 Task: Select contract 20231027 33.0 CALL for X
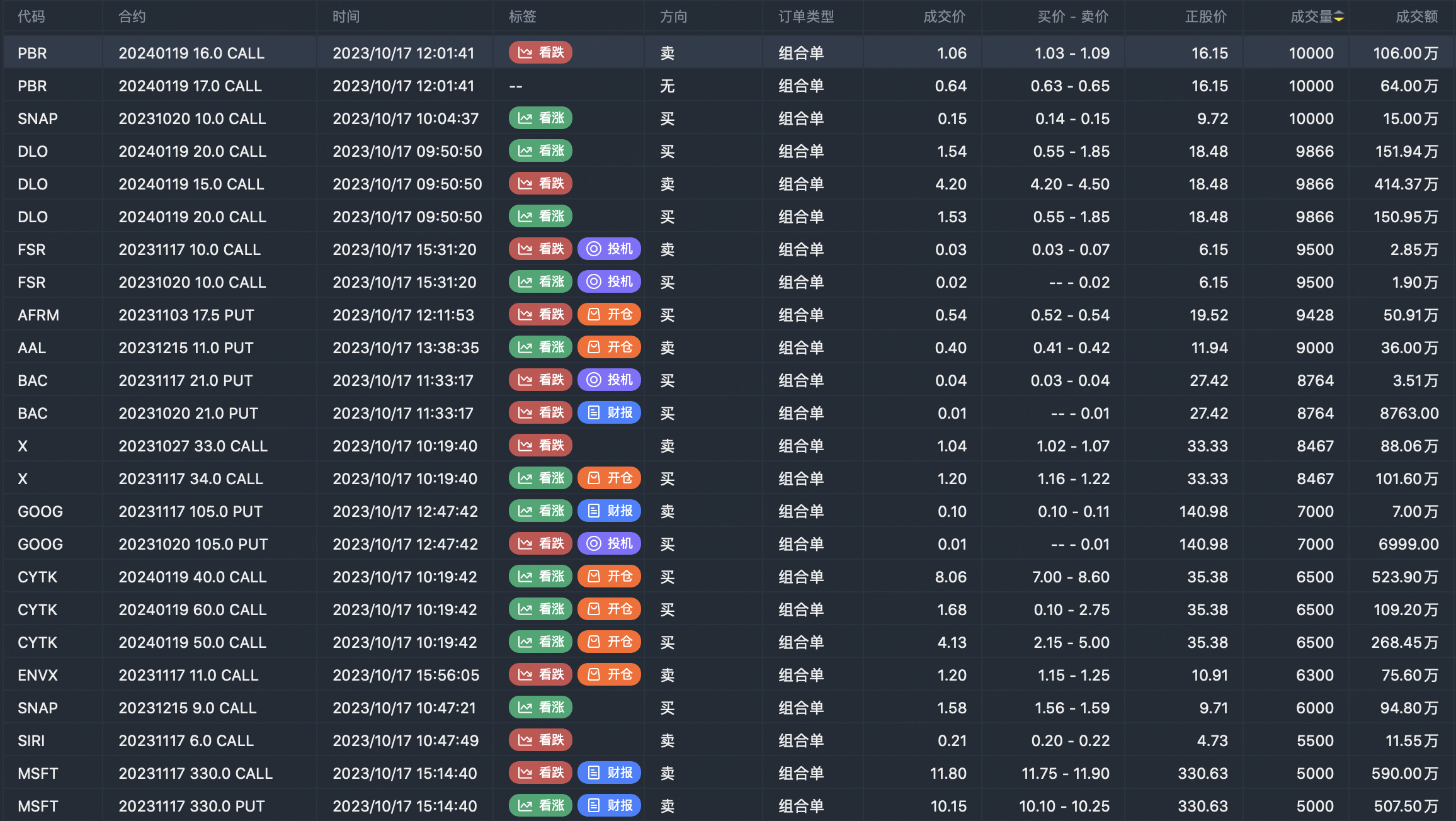click(193, 446)
